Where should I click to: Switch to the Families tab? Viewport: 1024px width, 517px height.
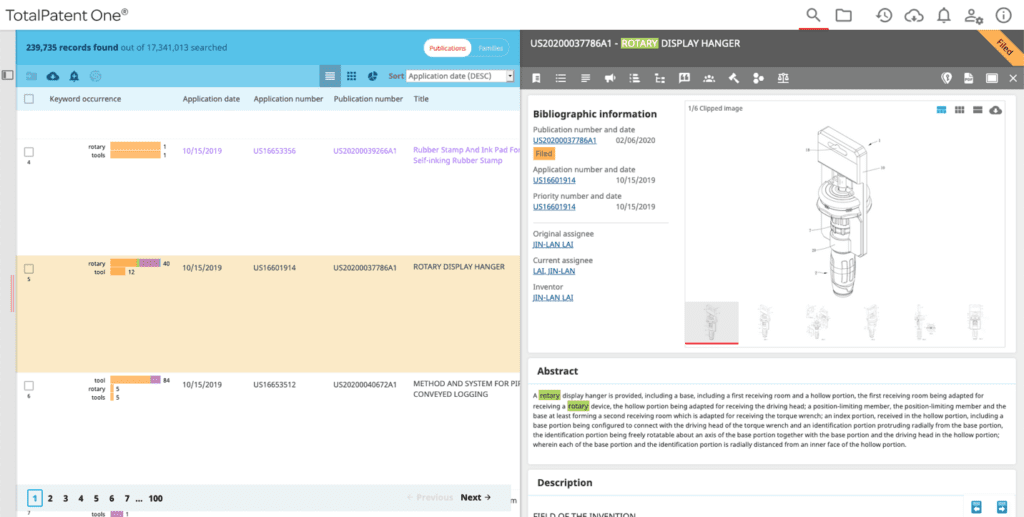pyautogui.click(x=490, y=48)
